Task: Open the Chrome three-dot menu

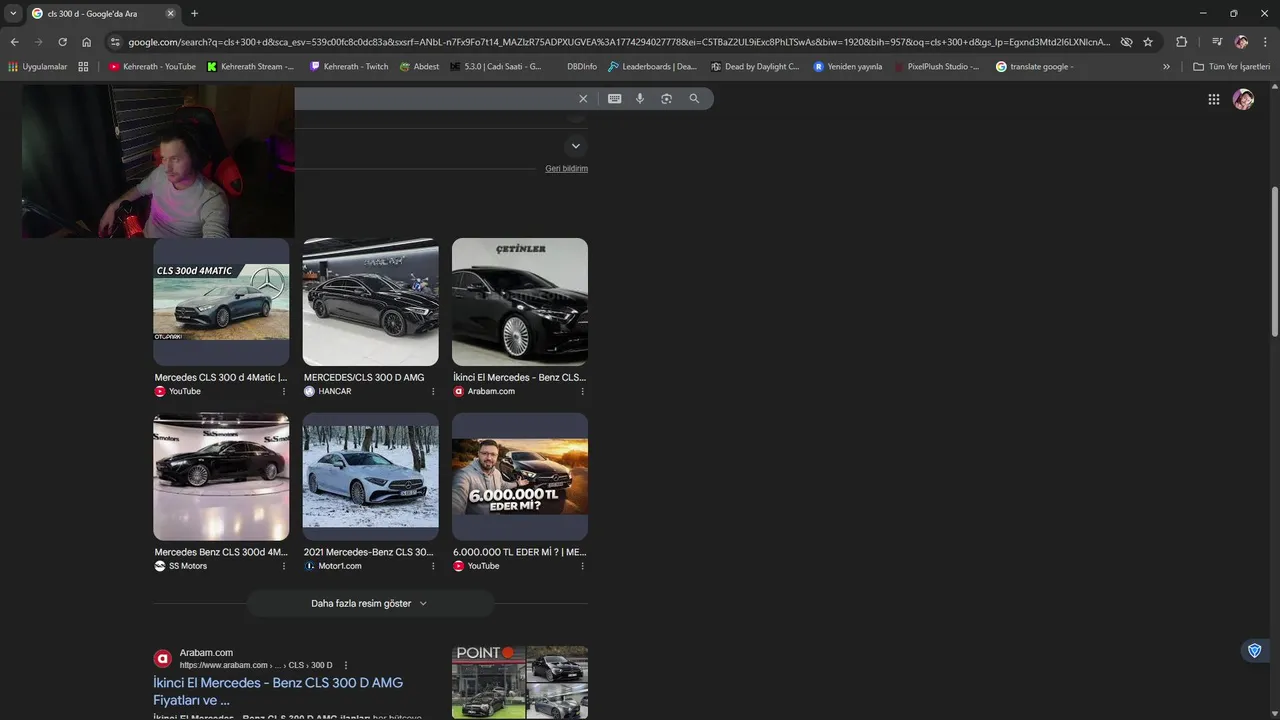Action: coord(1265,42)
